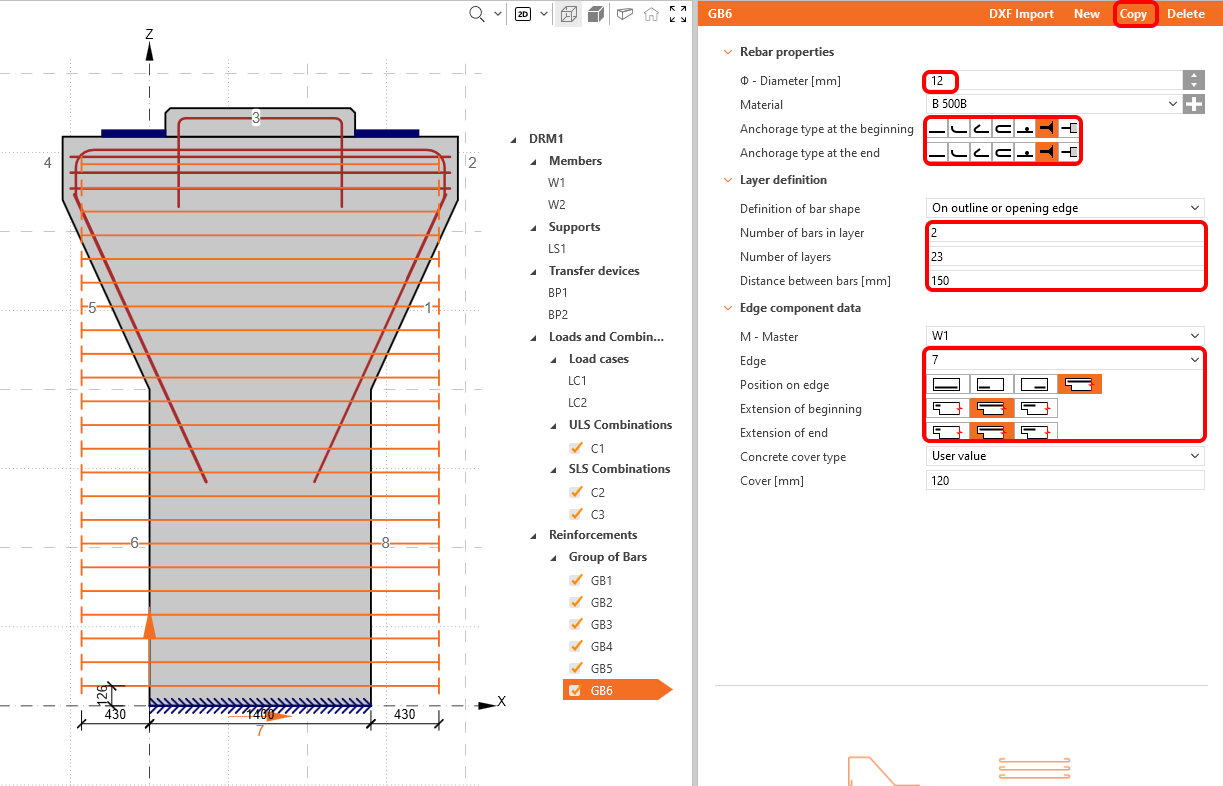Click the plus icon beside Material
This screenshot has height=786, width=1223.
point(1194,104)
